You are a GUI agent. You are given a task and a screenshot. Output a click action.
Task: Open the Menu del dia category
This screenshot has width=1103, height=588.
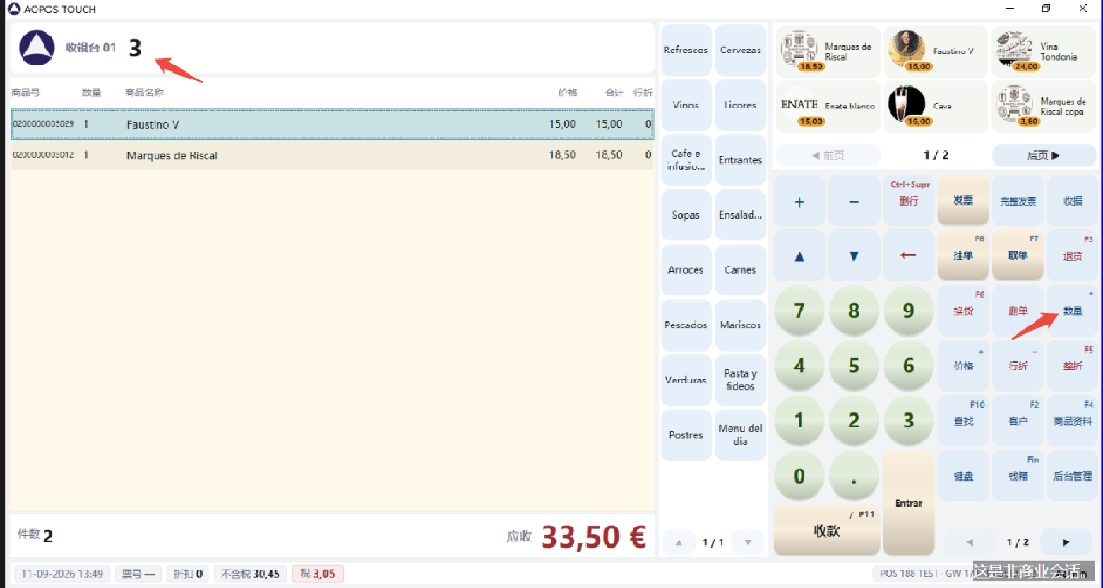[740, 435]
